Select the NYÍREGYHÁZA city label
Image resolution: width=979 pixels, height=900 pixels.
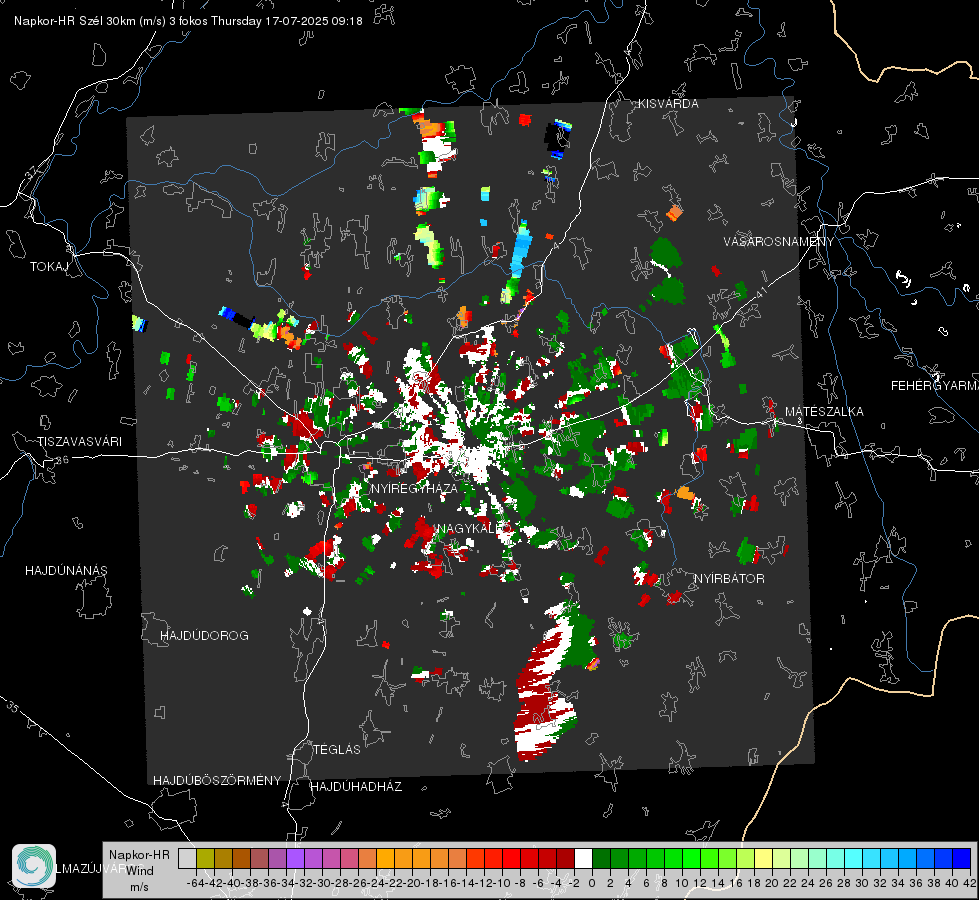click(414, 488)
